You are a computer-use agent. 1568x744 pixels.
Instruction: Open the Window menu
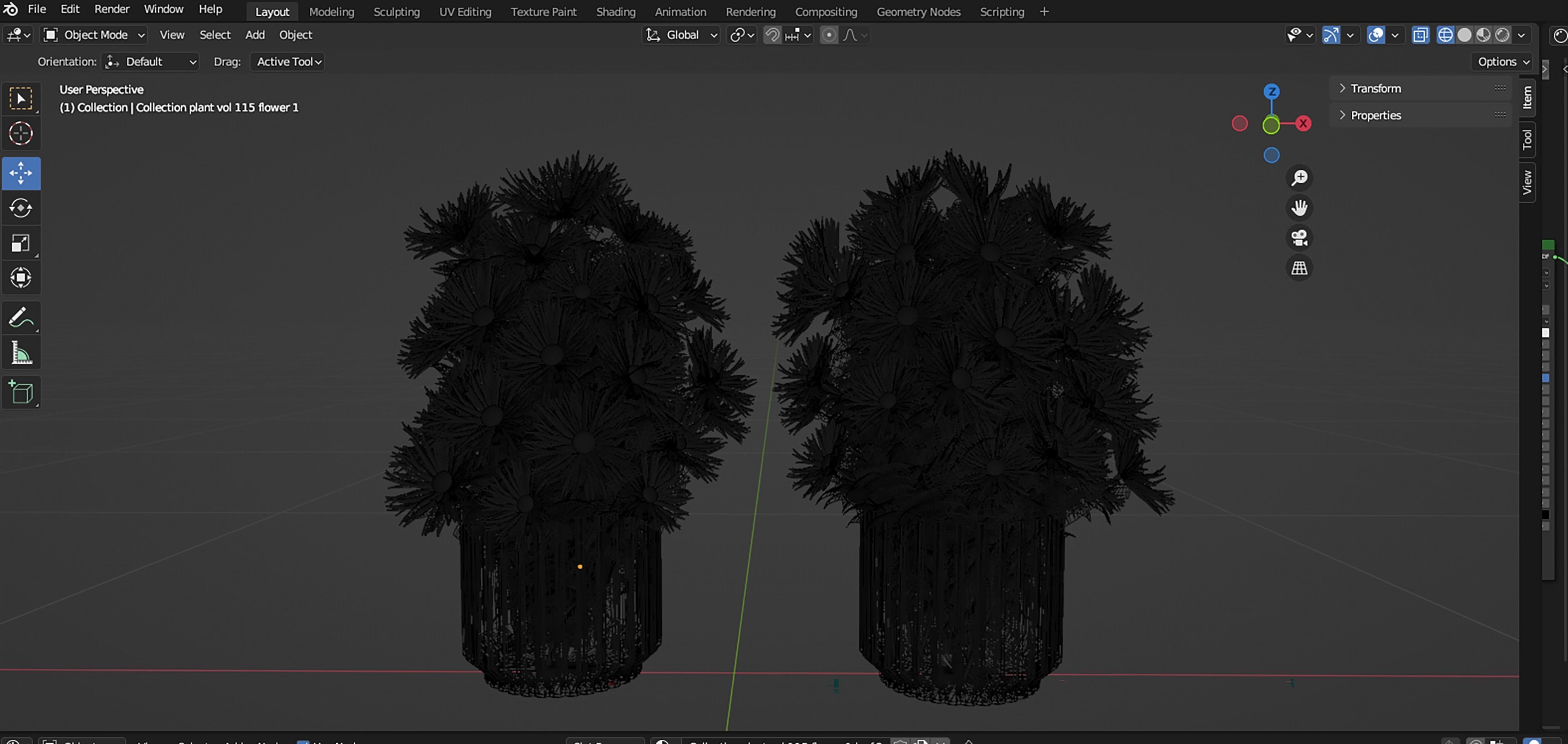coord(163,9)
